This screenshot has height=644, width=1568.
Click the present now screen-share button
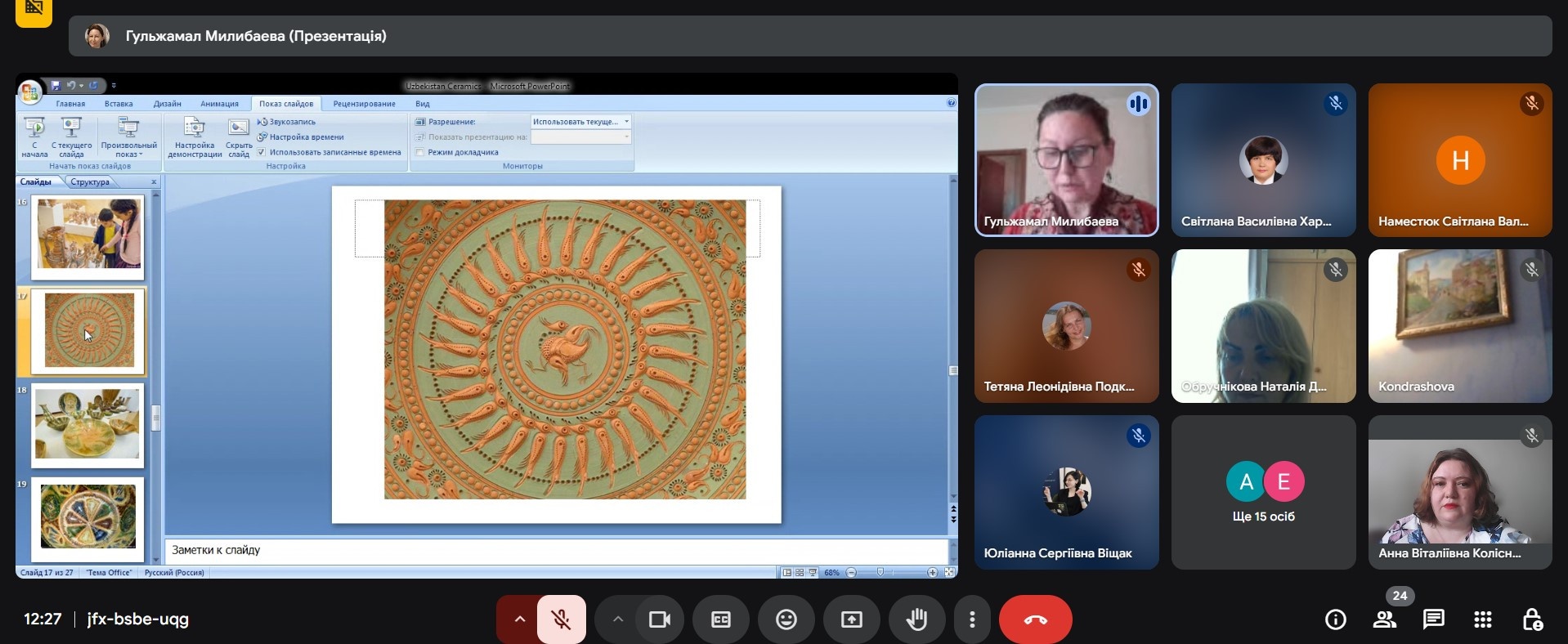[852, 619]
